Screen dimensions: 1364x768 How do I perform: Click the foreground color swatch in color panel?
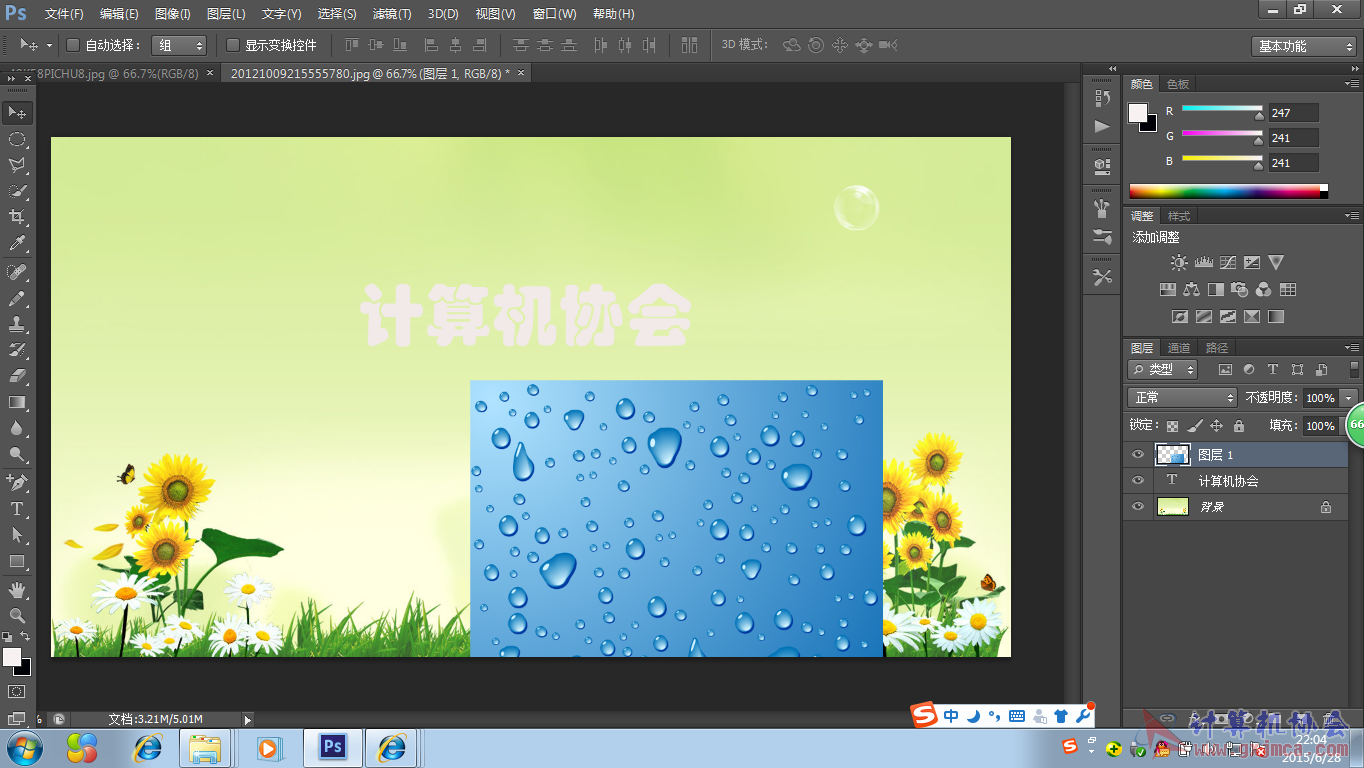click(x=1138, y=113)
